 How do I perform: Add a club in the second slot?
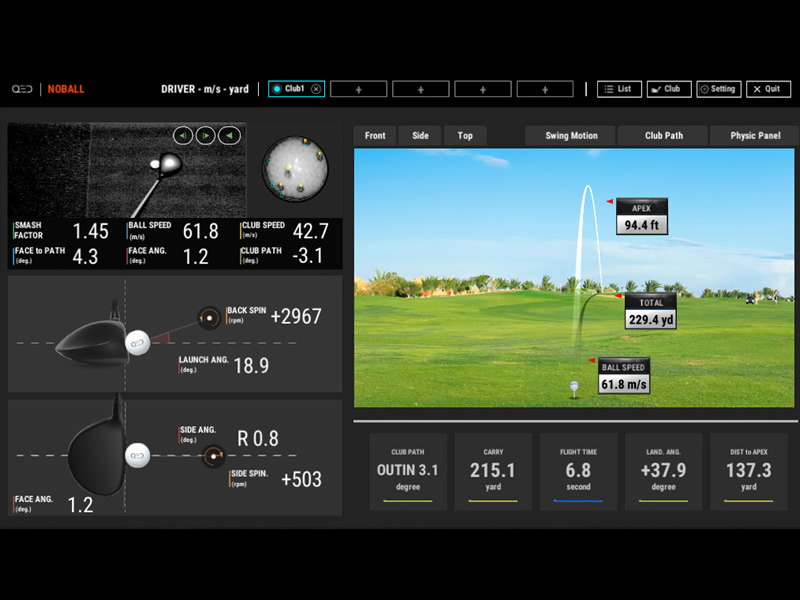point(358,89)
